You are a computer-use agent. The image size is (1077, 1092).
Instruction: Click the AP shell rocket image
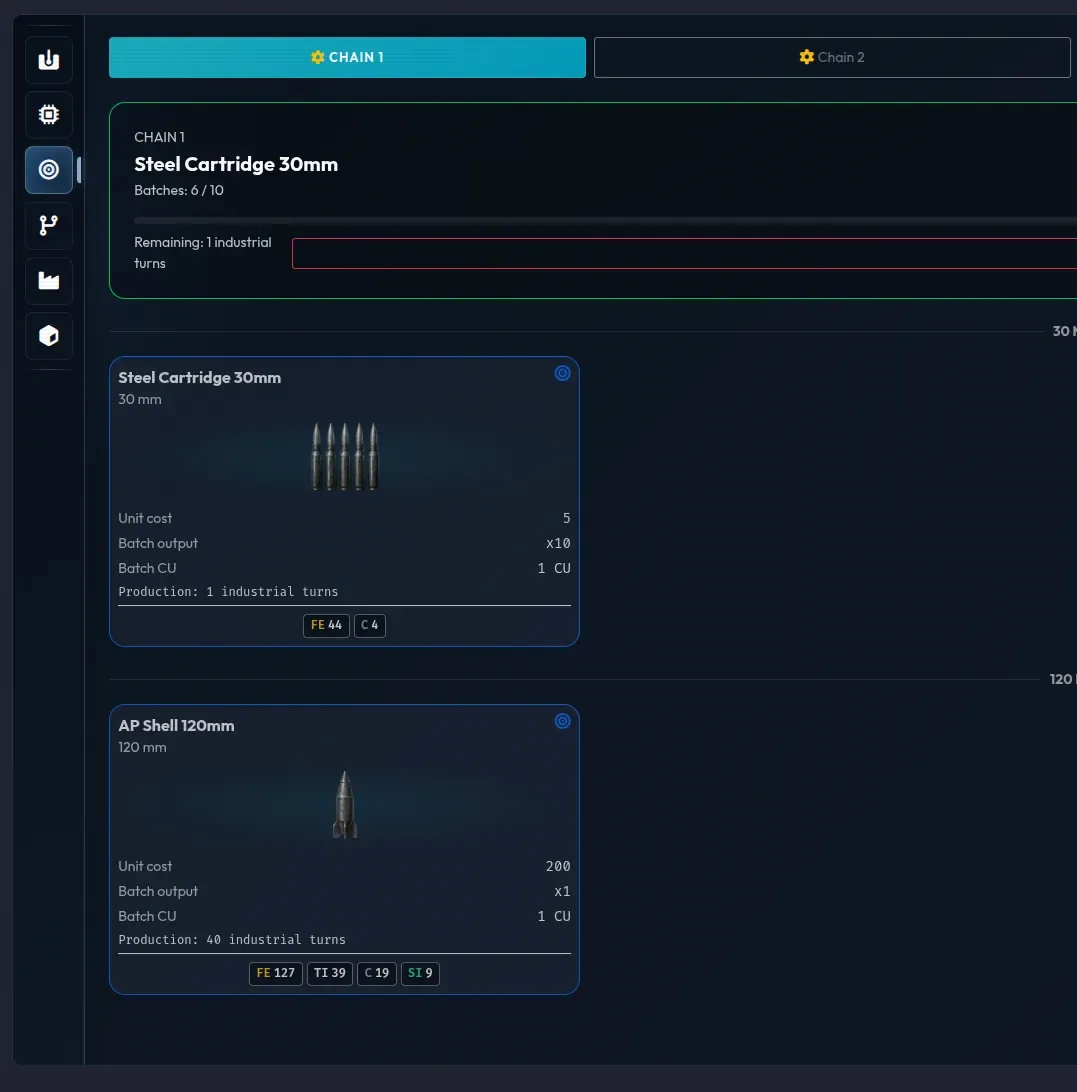click(x=344, y=804)
